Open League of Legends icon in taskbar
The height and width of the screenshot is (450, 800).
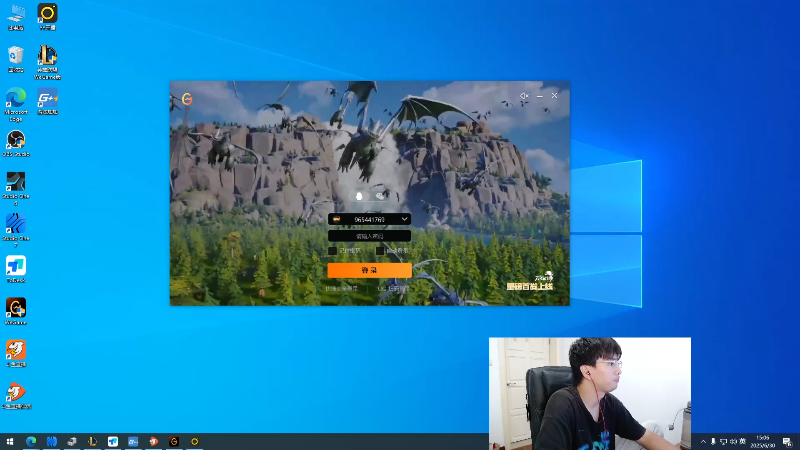click(92, 441)
